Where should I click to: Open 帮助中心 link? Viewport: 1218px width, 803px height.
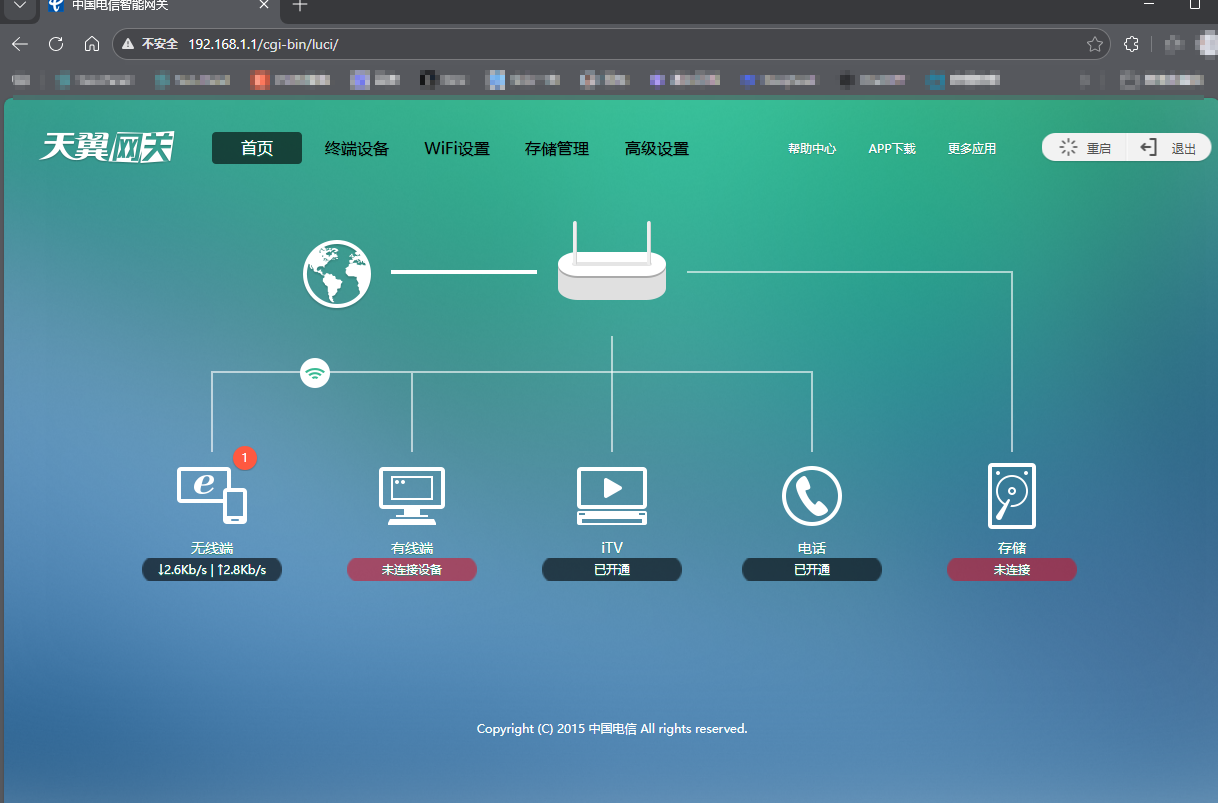[x=812, y=149]
